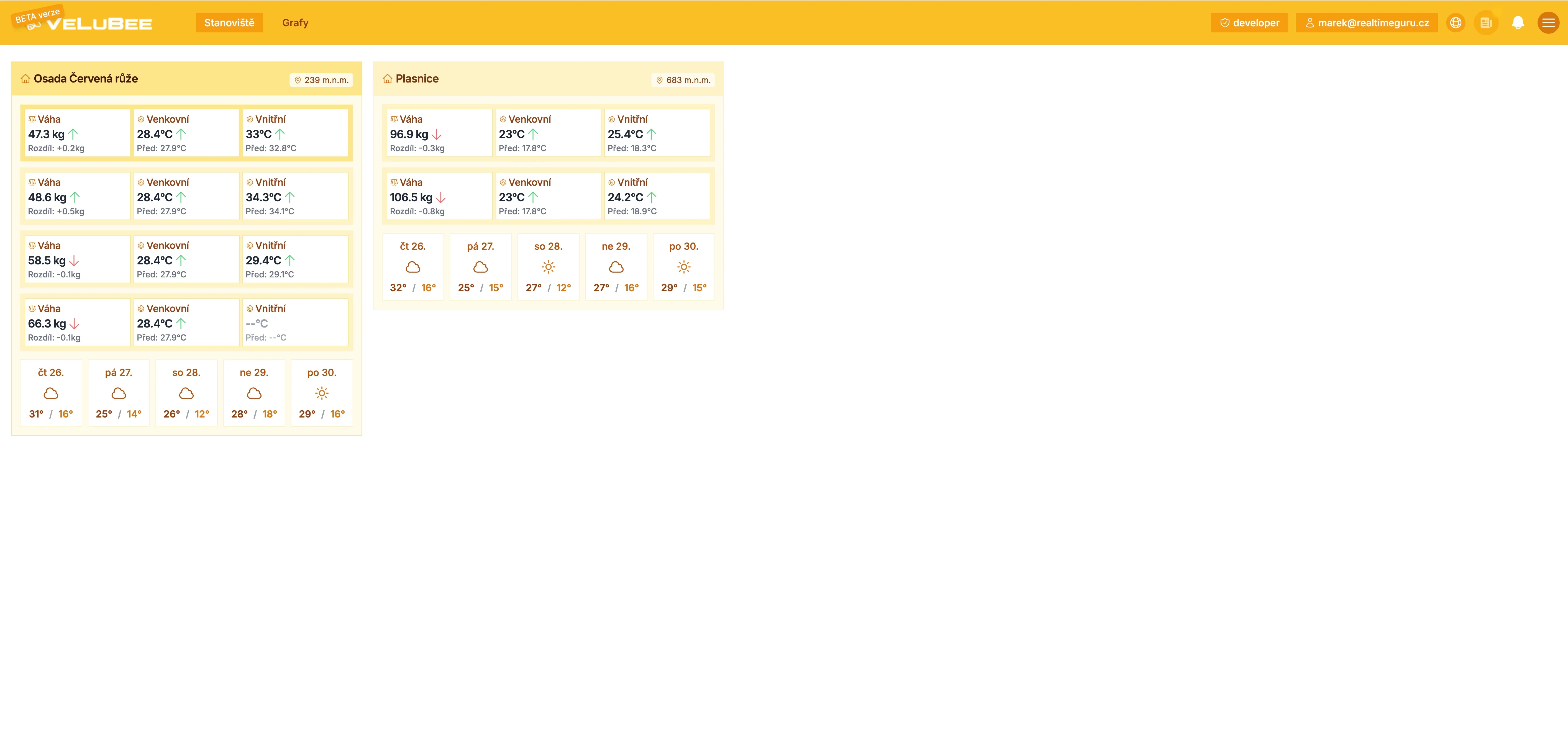Click the 683 m.n.m. altitude badge

(x=682, y=80)
